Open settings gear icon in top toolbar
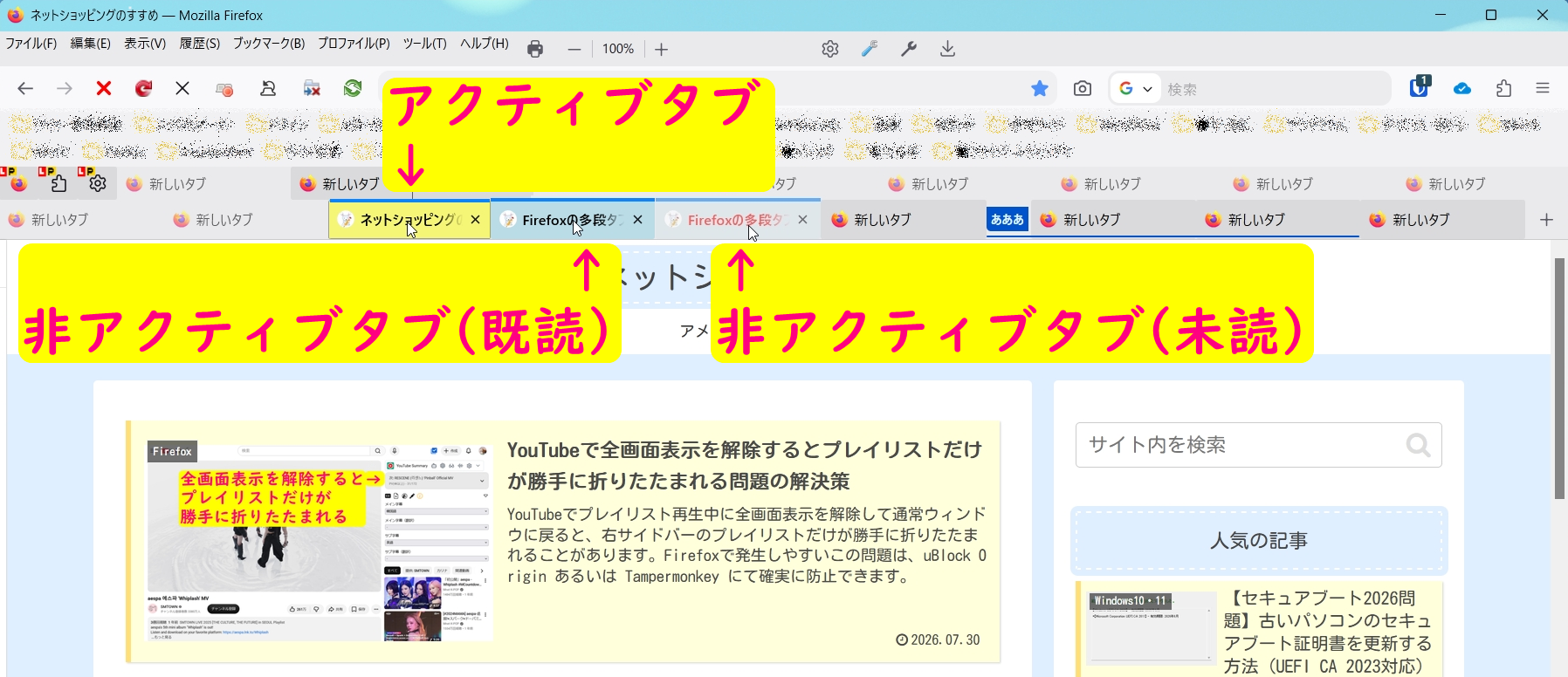The width and height of the screenshot is (1568, 677). coord(830,49)
